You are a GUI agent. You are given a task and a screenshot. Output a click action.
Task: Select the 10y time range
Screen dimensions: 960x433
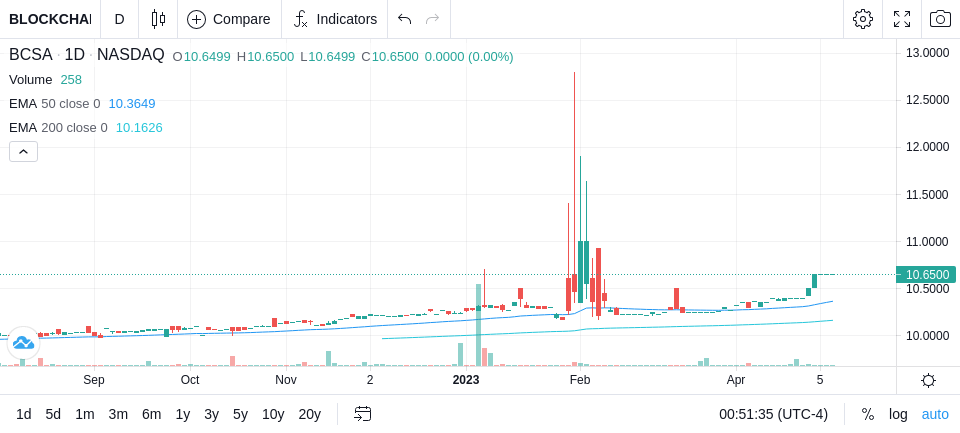point(273,415)
